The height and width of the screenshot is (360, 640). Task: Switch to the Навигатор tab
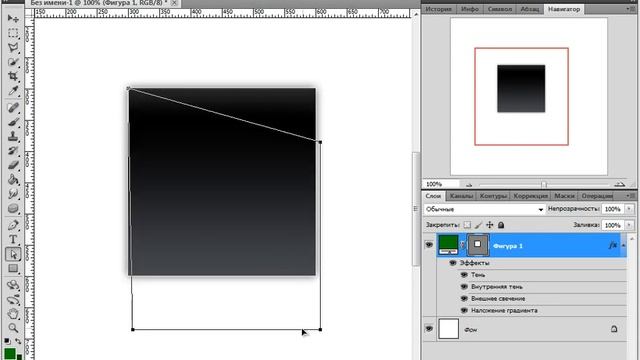564,9
